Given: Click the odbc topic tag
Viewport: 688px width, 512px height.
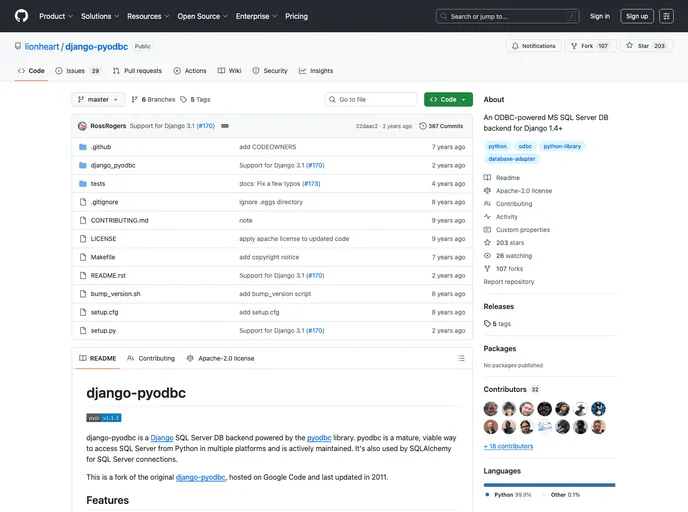Looking at the screenshot, I should [x=525, y=146].
